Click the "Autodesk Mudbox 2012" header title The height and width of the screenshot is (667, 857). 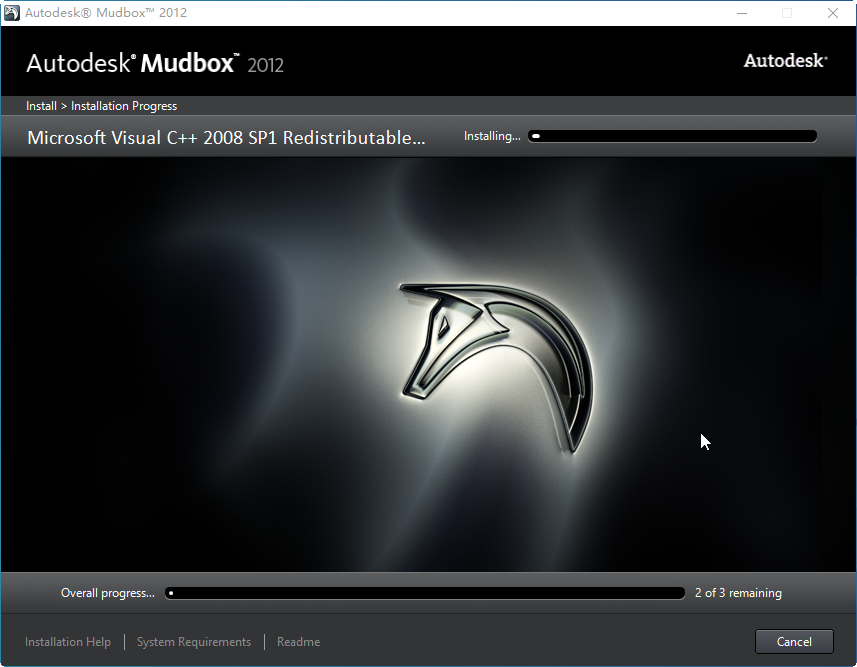155,63
